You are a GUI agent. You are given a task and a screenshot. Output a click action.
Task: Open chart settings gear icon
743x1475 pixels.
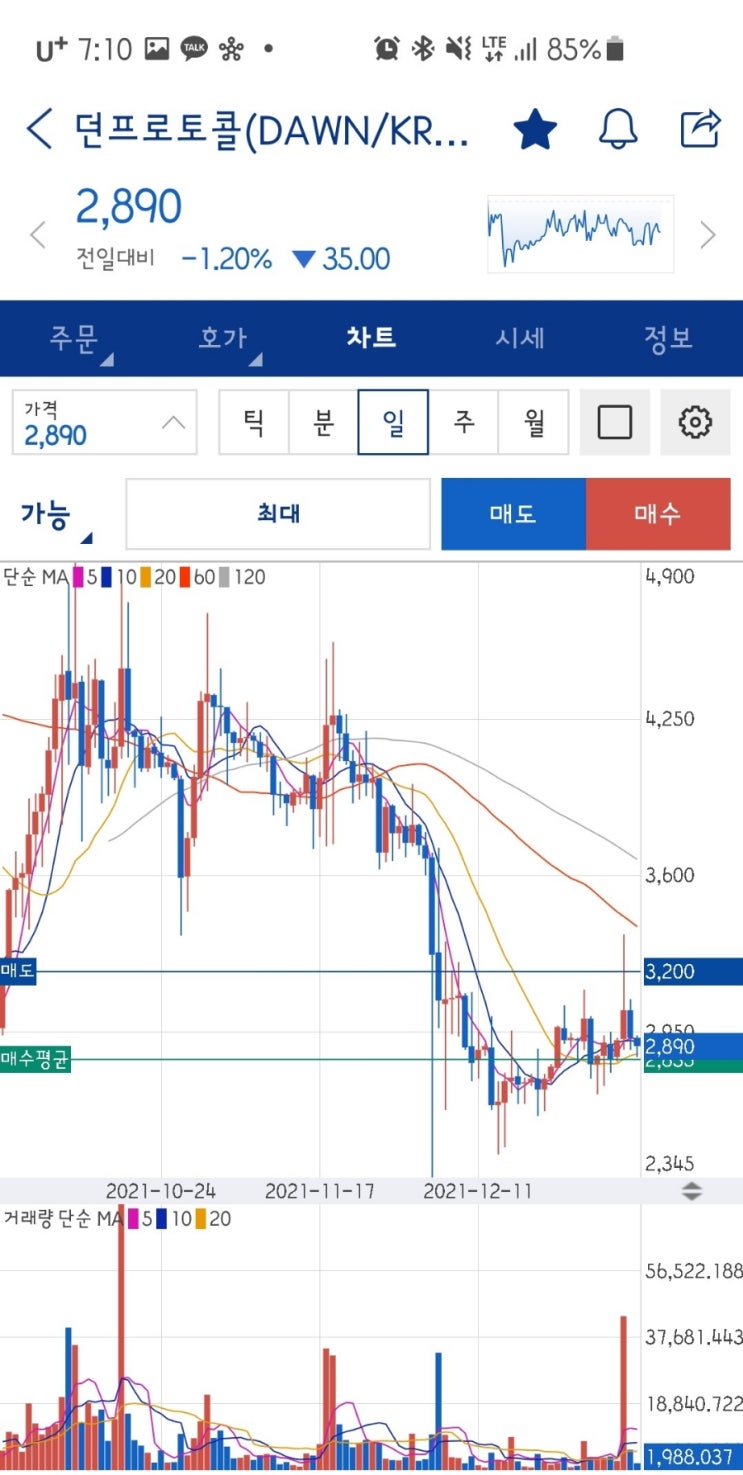[x=695, y=422]
